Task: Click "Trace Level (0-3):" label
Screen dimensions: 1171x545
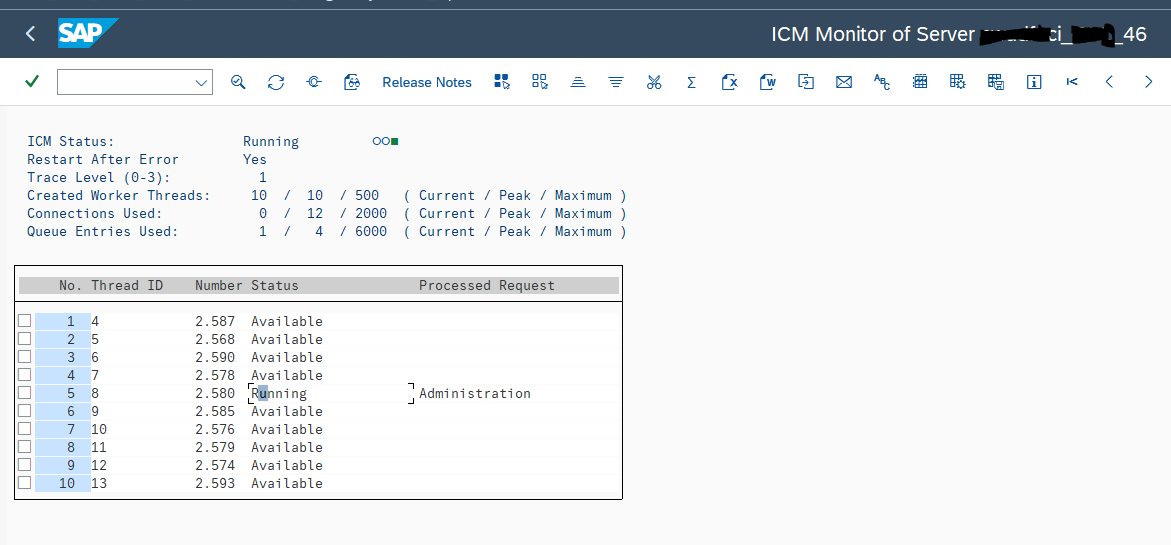Action: pos(99,178)
